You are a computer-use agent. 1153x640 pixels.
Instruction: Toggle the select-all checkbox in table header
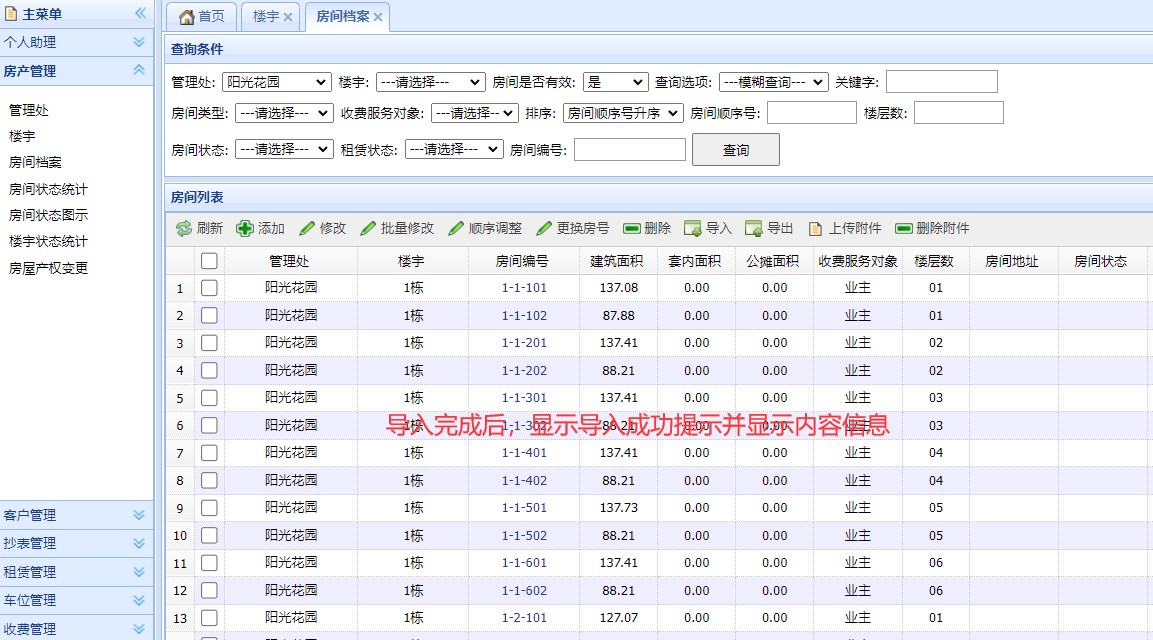coord(209,261)
